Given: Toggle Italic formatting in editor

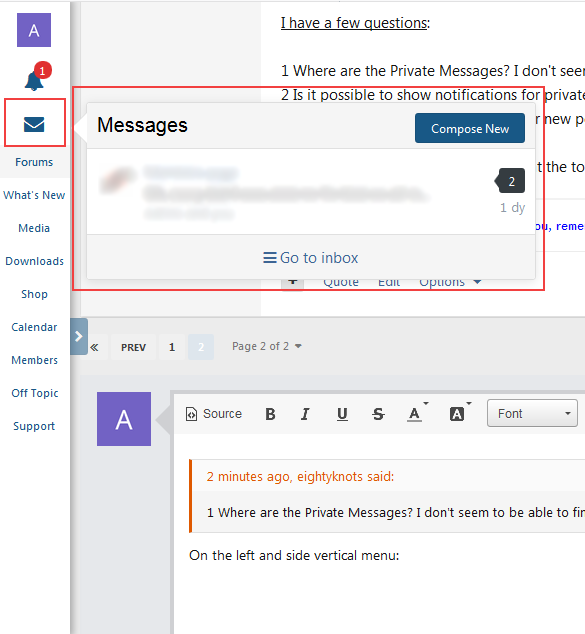Looking at the screenshot, I should (x=305, y=414).
